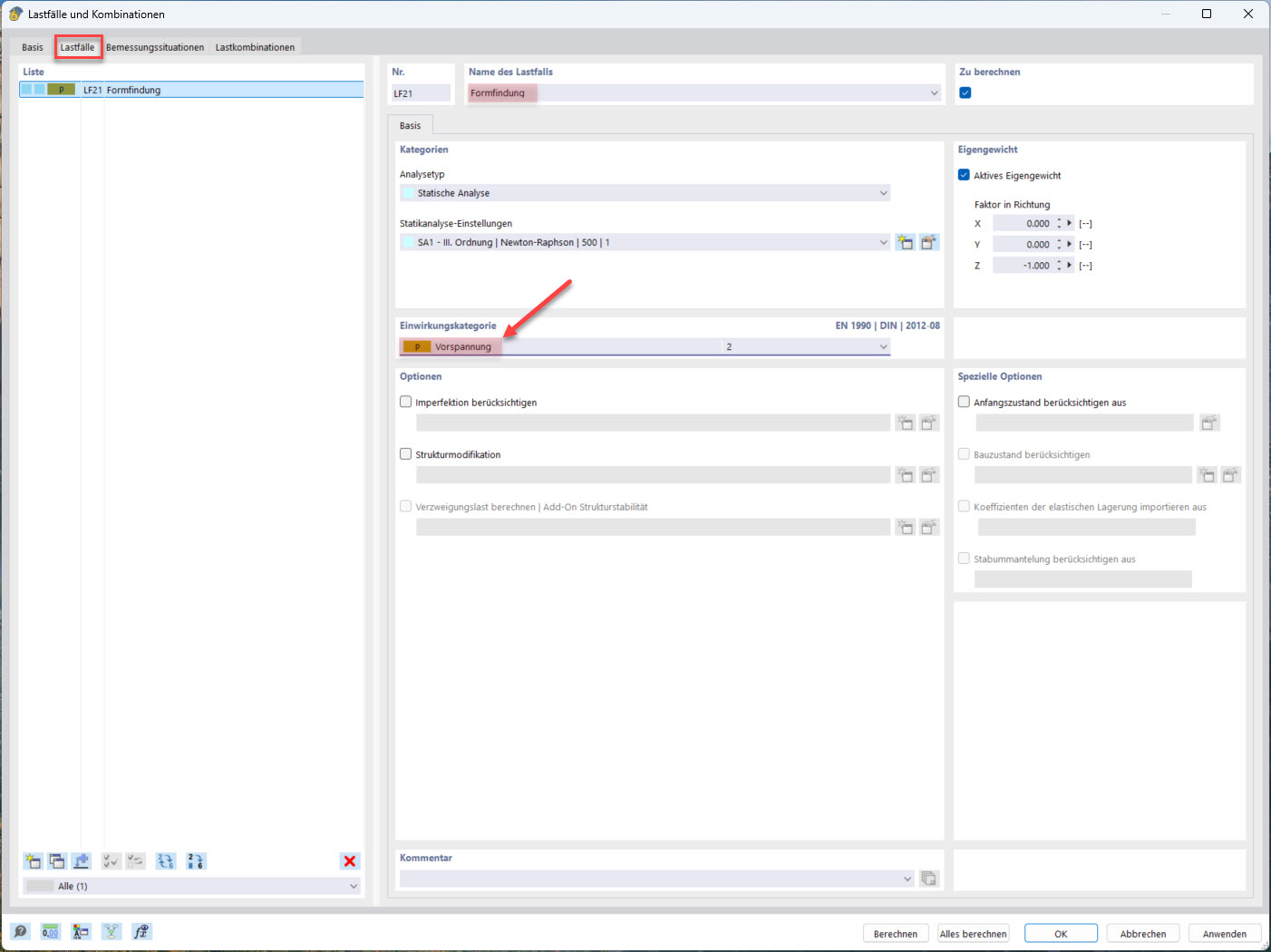This screenshot has width=1271, height=952.
Task: Click the stepper arrows on Y factor
Action: pyautogui.click(x=1059, y=244)
